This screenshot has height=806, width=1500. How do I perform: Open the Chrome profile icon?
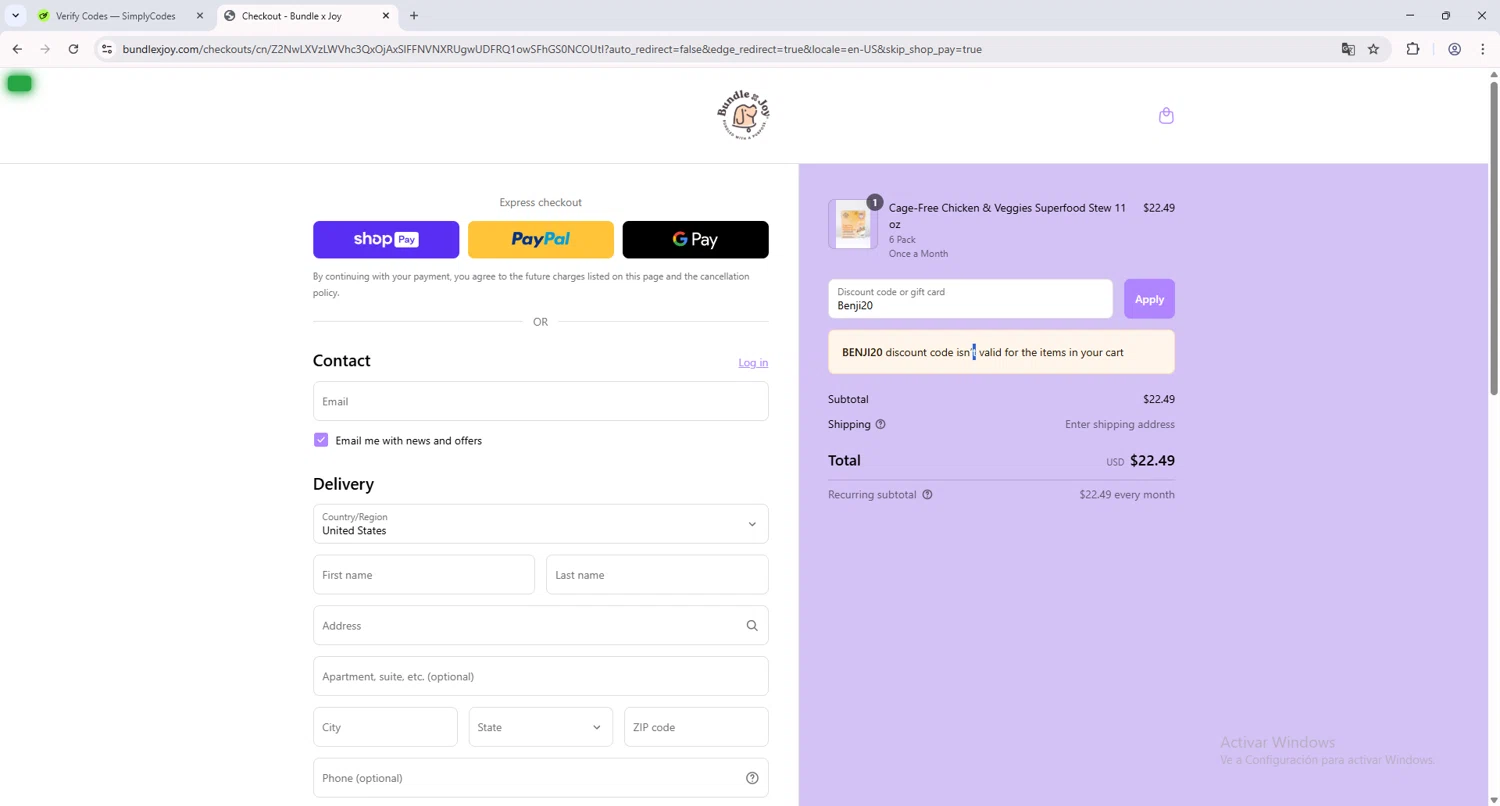tap(1455, 49)
